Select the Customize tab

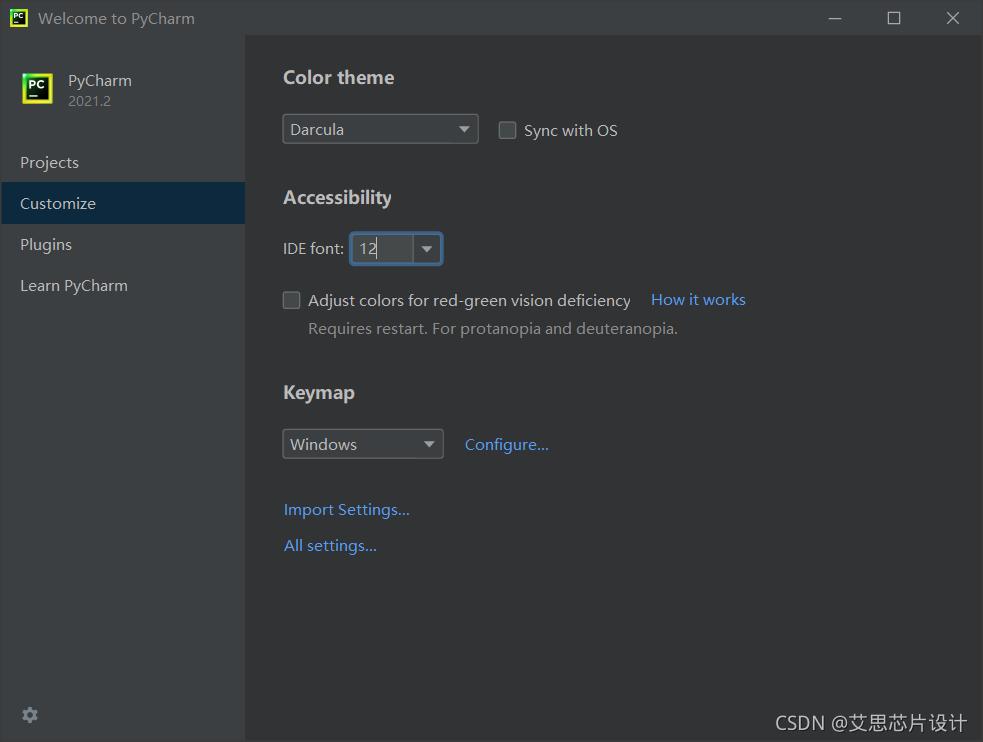pos(123,203)
